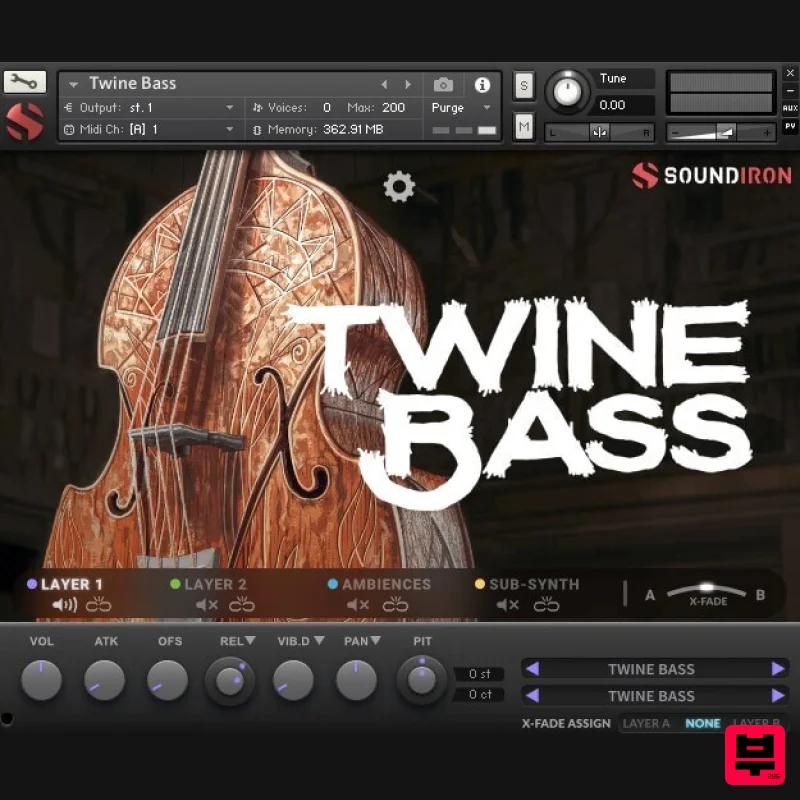Select the wrench edit icon top left
Viewport: 800px width, 800px height.
tap(25, 81)
